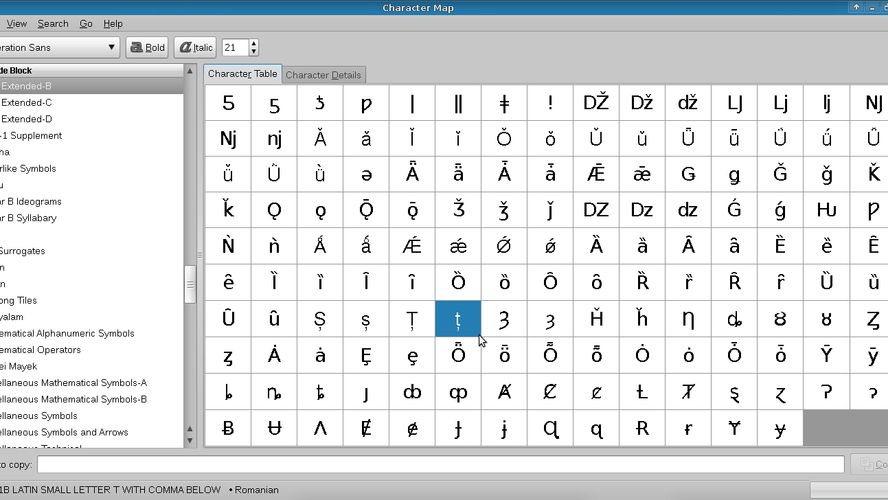Select the 'LJ' all-caps digraph cell
Screen dimensions: 888x500
point(735,103)
